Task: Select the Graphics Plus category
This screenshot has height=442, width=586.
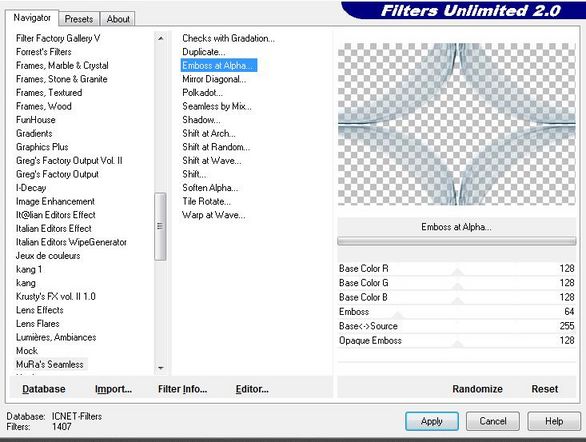Action: [x=42, y=147]
